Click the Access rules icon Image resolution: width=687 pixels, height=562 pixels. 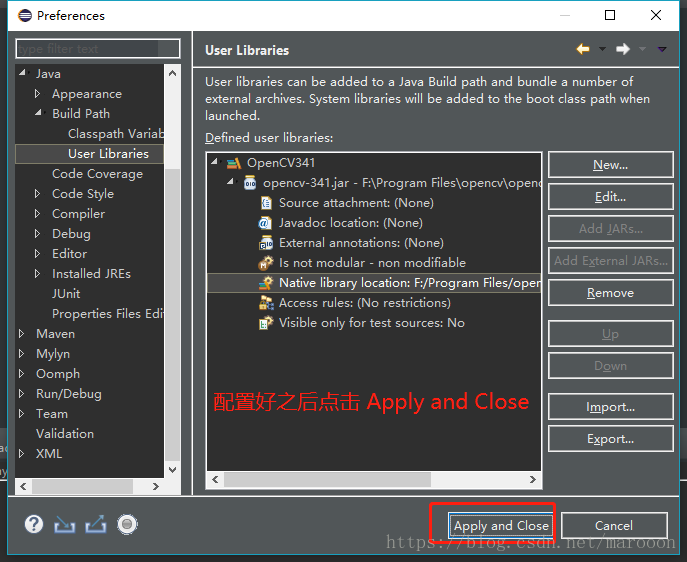[x=266, y=303]
